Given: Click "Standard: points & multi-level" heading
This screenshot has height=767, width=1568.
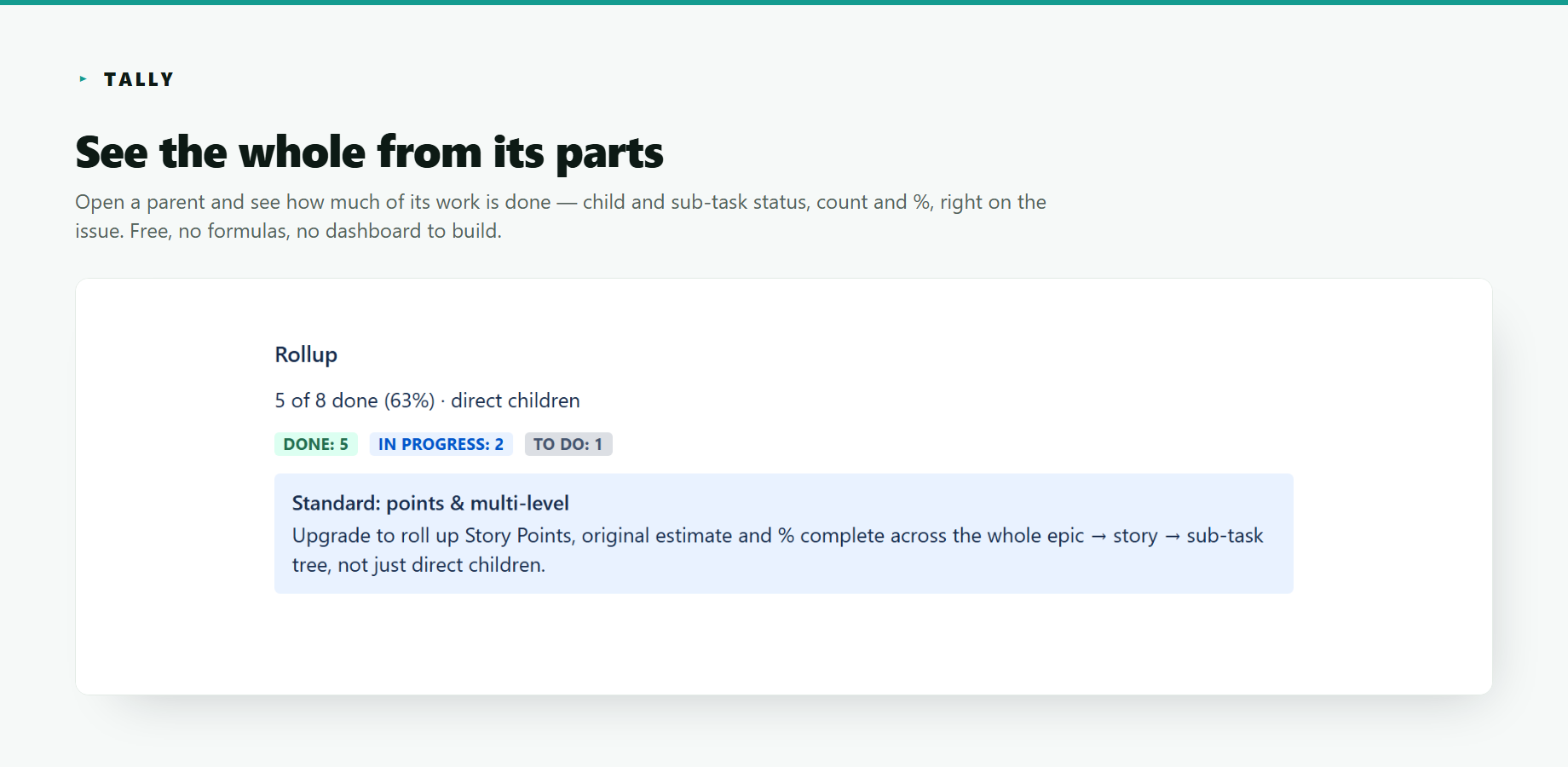Looking at the screenshot, I should (430, 503).
